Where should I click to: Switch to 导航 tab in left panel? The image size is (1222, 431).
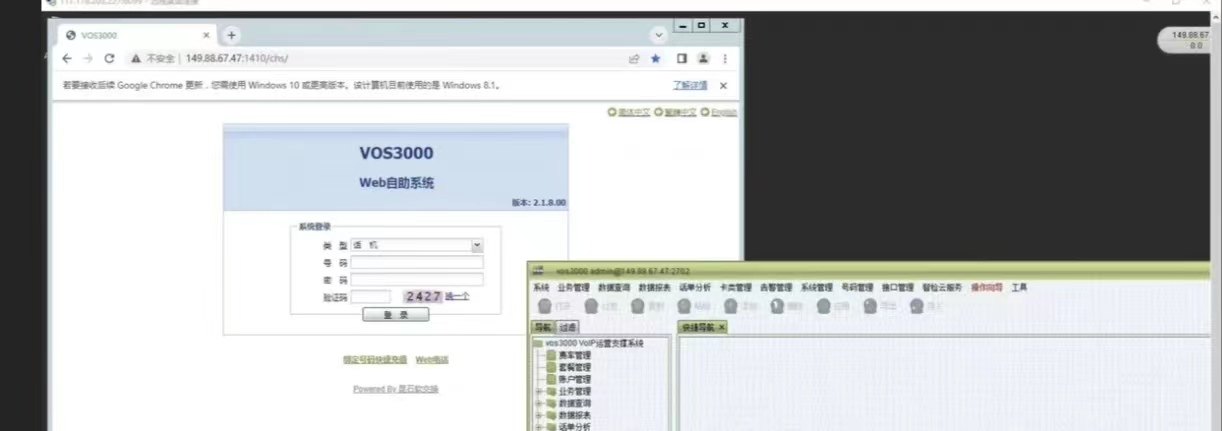542,327
